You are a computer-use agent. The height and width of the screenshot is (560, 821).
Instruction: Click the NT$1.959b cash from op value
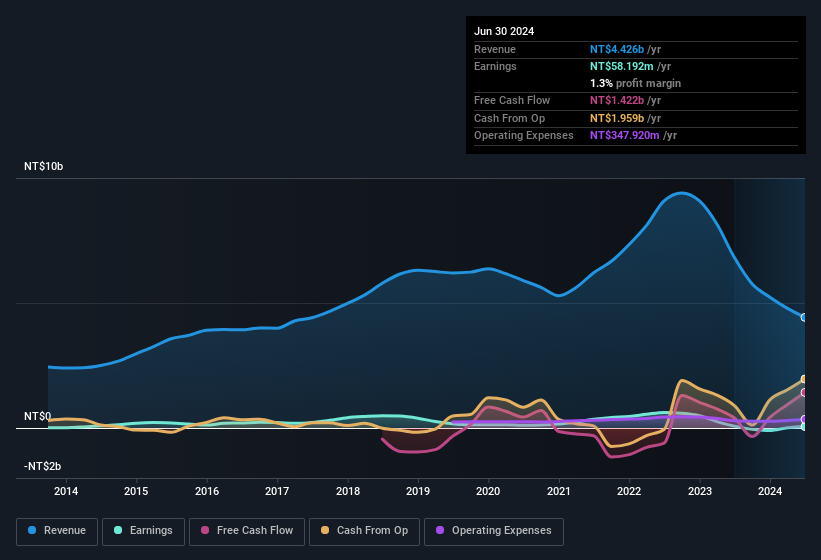(x=617, y=118)
